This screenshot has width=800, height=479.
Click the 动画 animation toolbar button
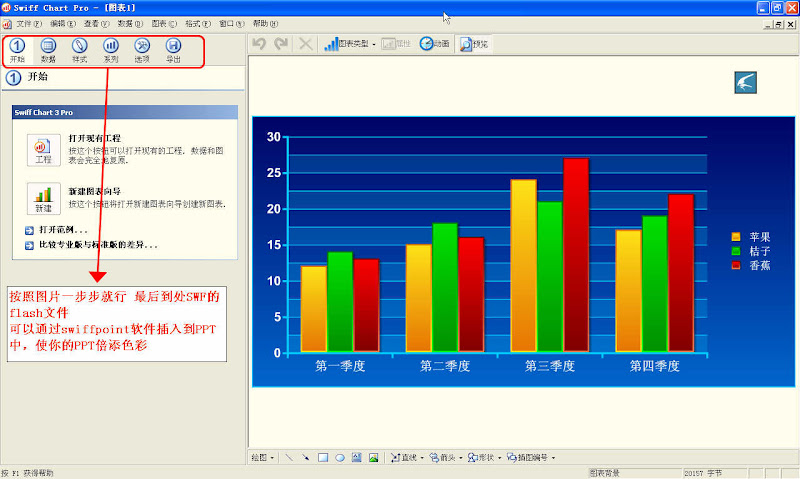pyautogui.click(x=435, y=44)
